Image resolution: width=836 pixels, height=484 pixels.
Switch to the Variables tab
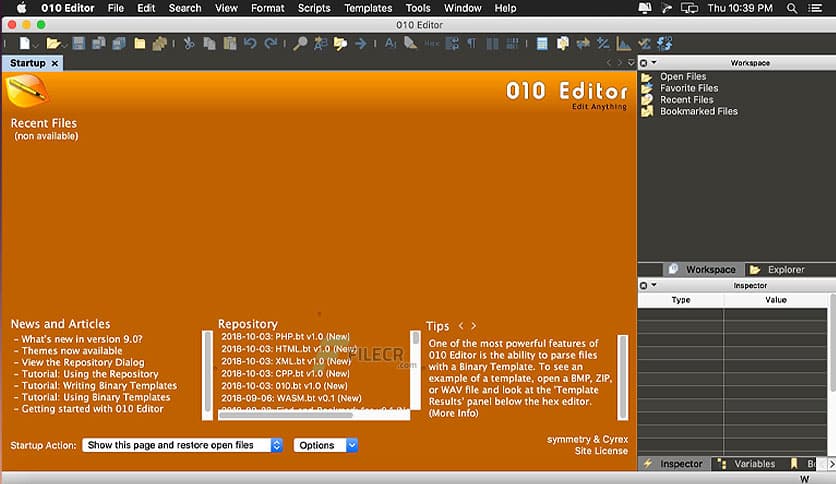[746, 464]
